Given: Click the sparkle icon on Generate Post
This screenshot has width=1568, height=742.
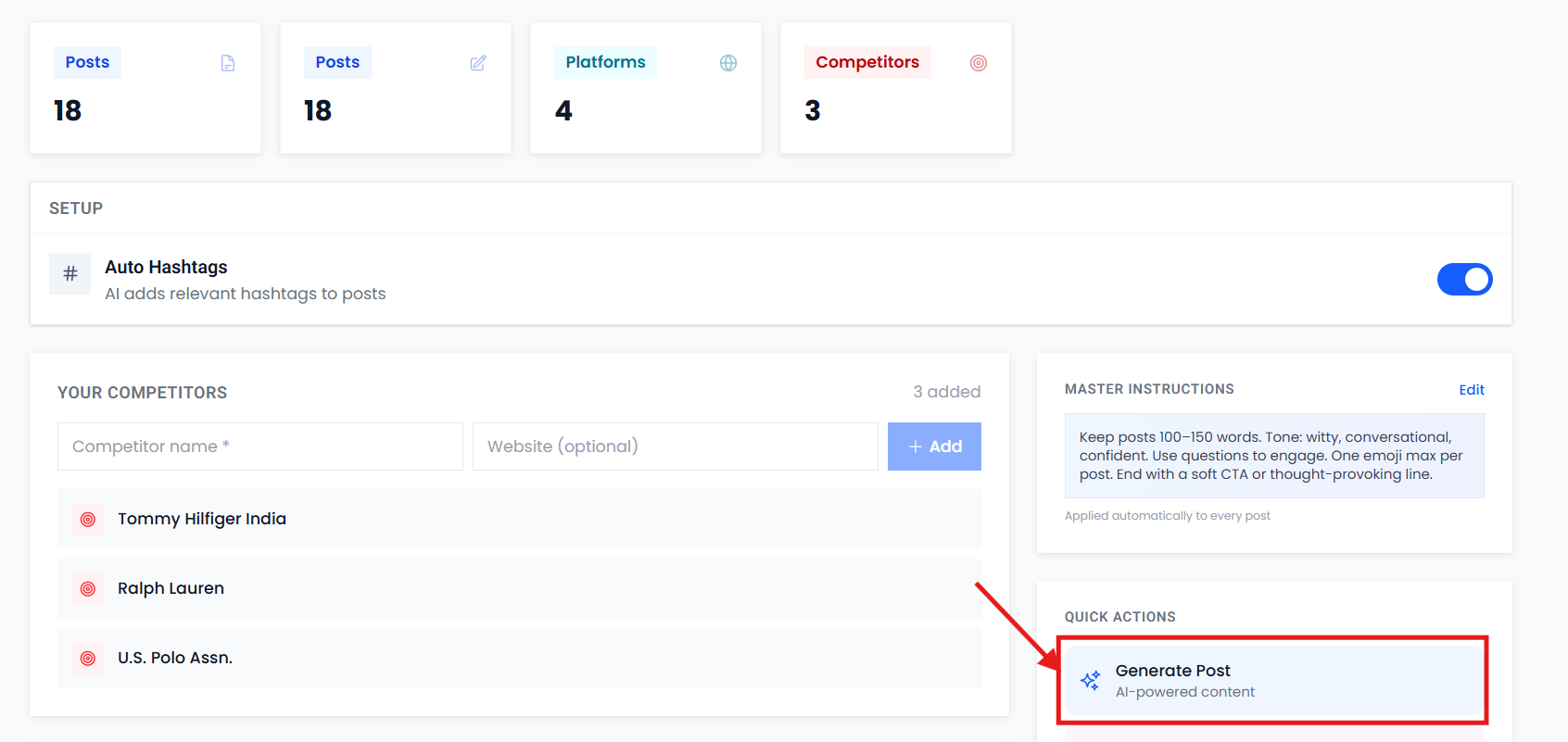Looking at the screenshot, I should [x=1091, y=681].
